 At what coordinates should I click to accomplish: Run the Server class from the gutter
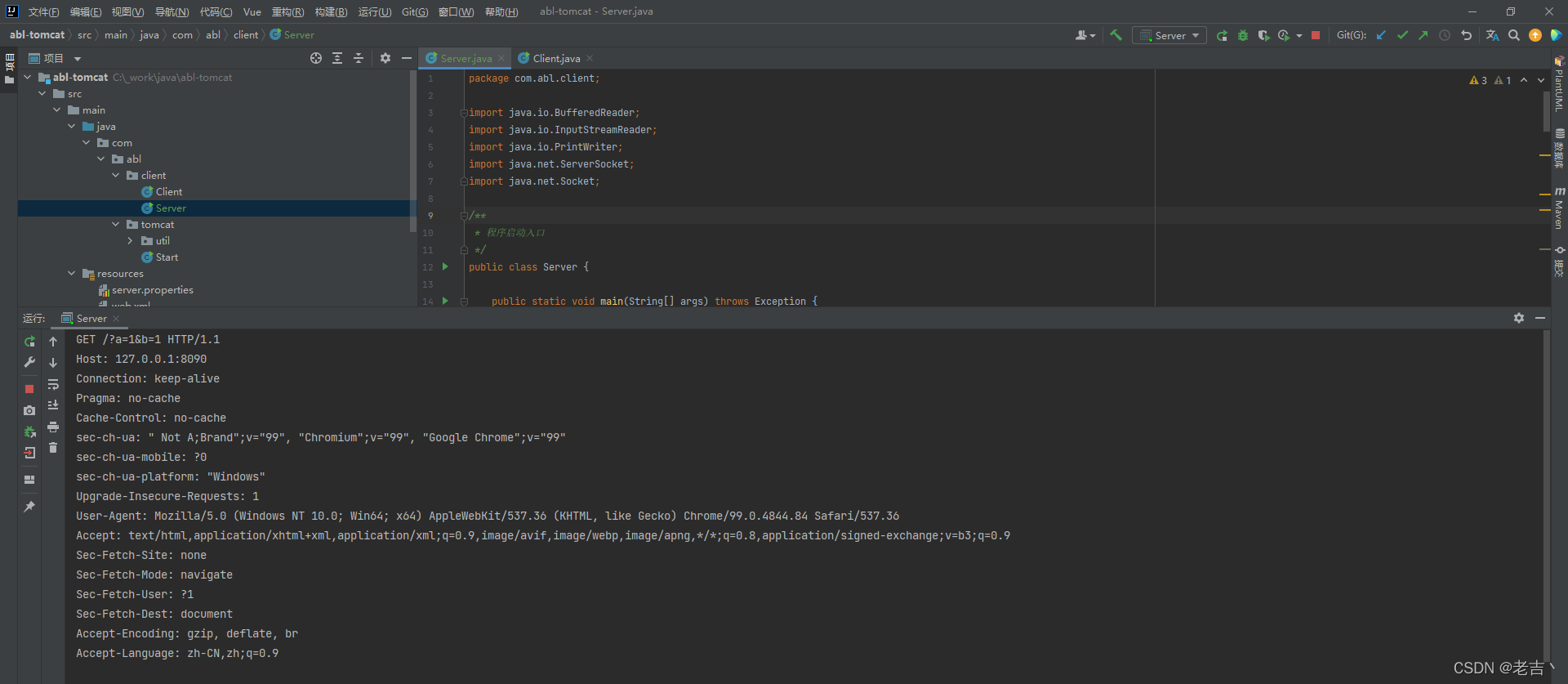click(445, 266)
